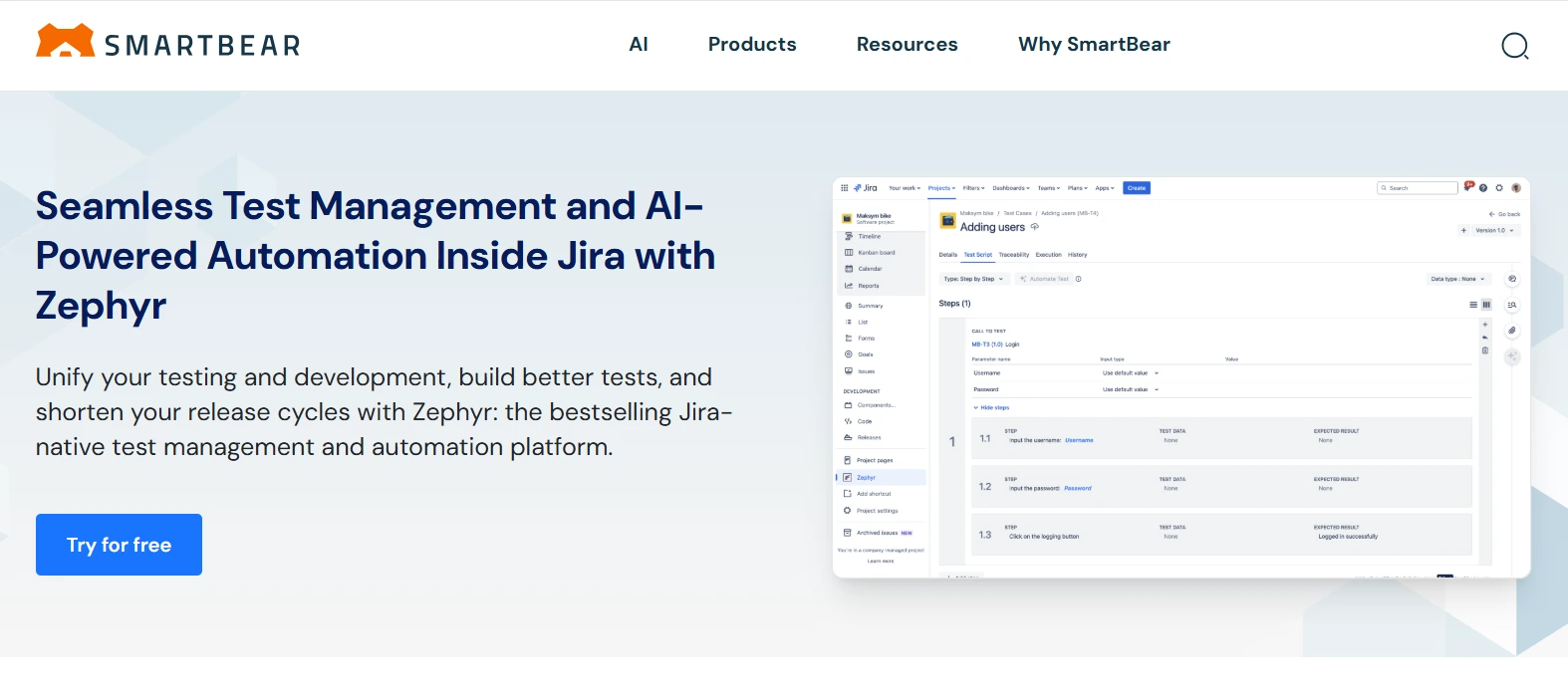Image resolution: width=1568 pixels, height=697 pixels.
Task: Collapse steps using Hide steps
Action: 991,407
